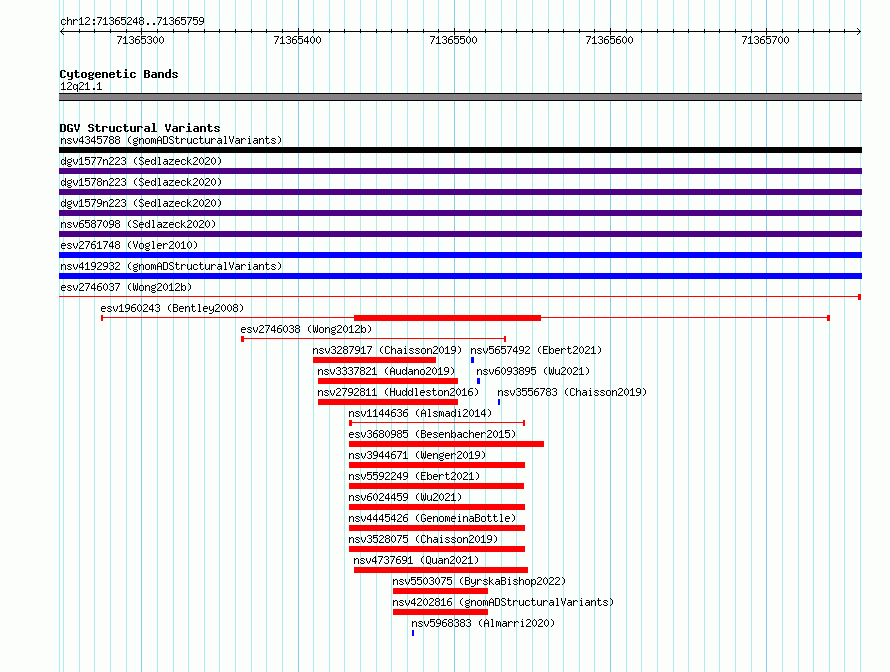
Task: Open nsv6587098 Sedlazeck2020 variant
Action: point(138,224)
